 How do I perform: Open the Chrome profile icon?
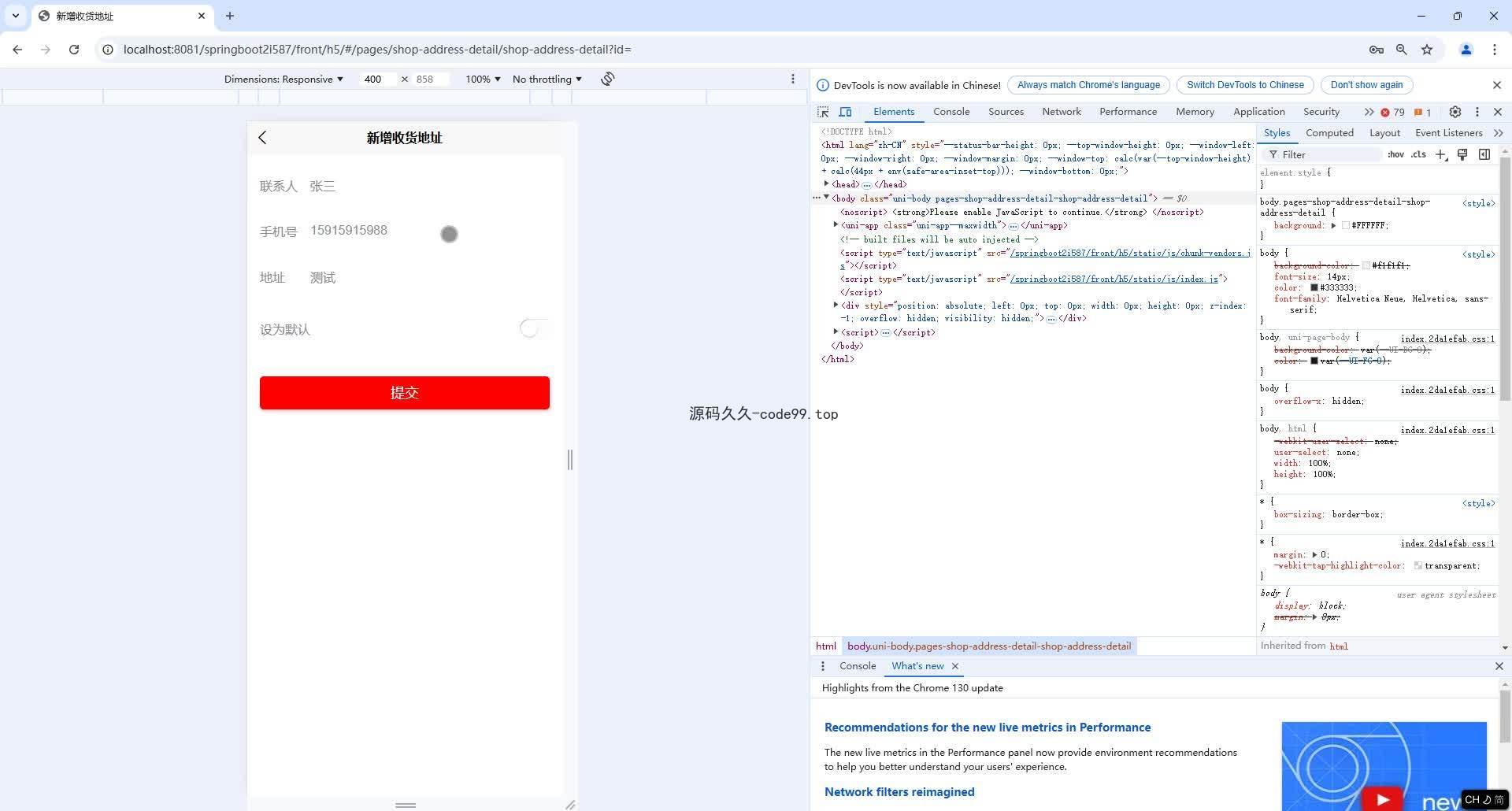[x=1466, y=50]
